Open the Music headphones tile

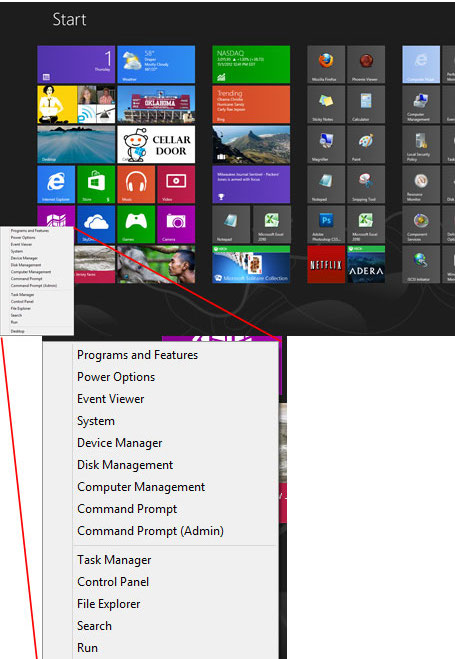136,185
